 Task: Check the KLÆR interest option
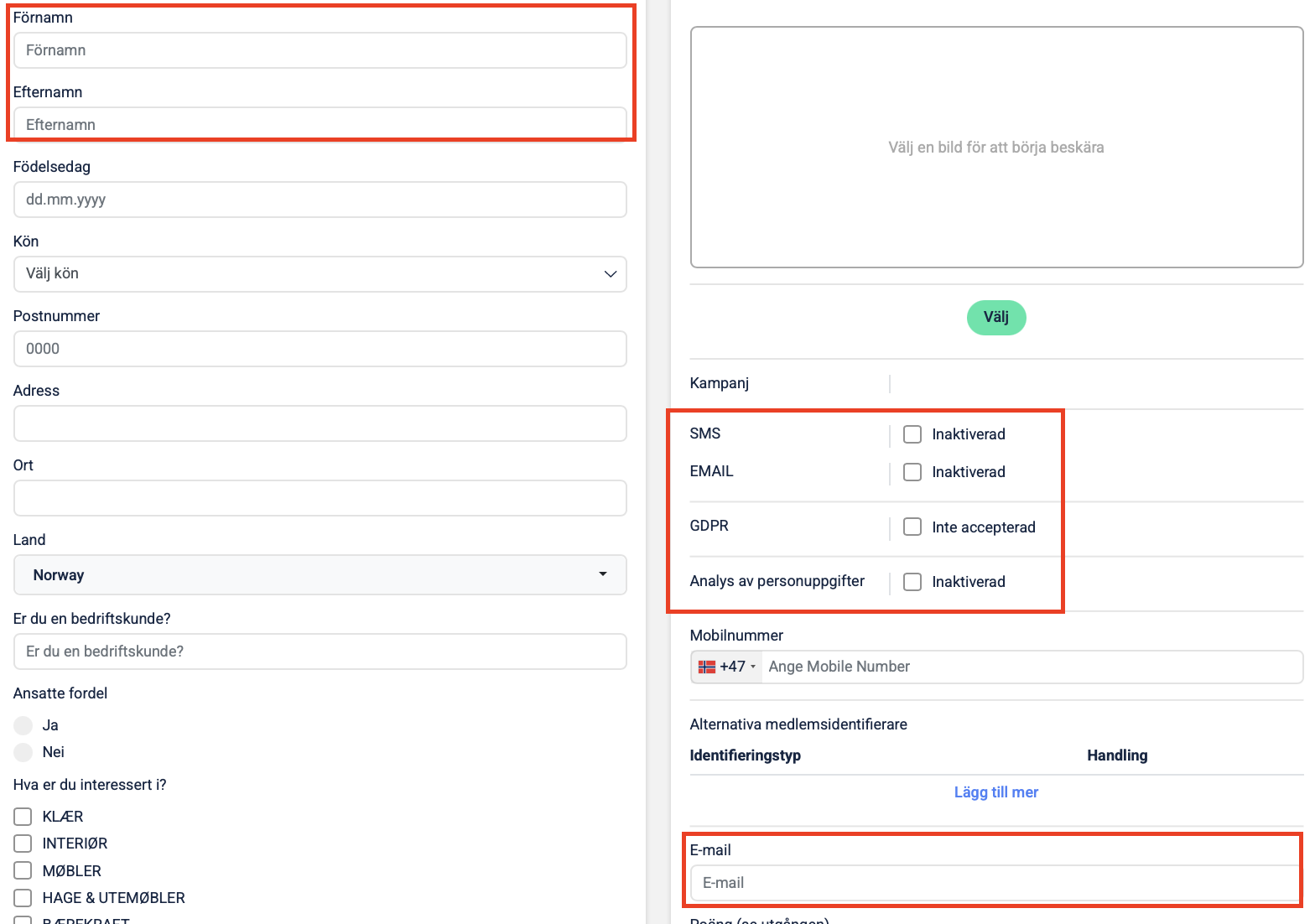click(x=23, y=817)
